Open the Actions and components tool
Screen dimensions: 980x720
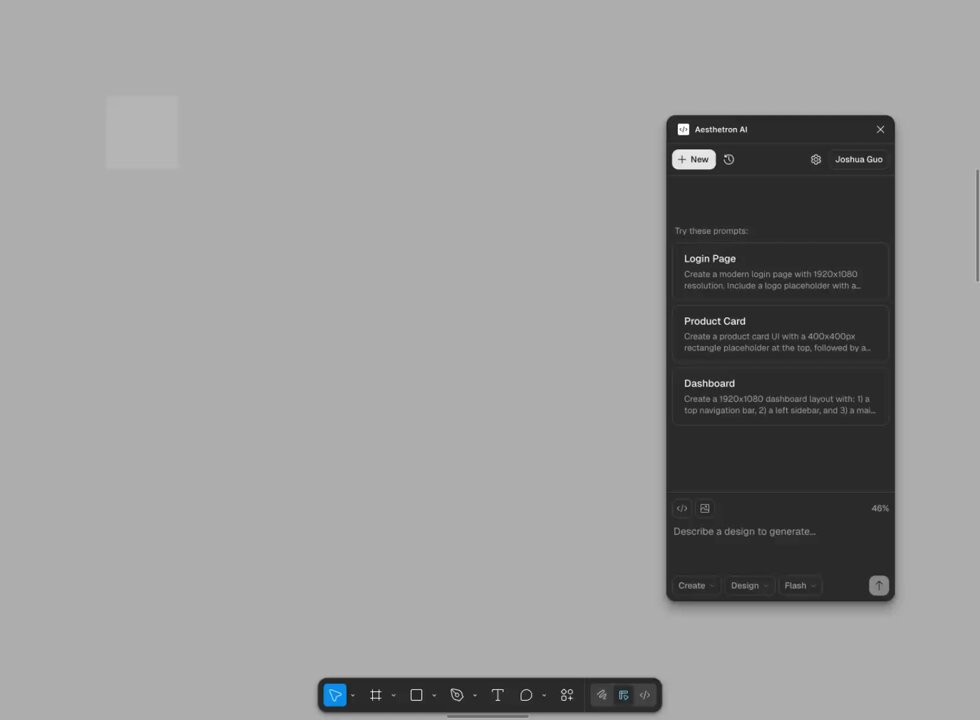[x=567, y=695]
